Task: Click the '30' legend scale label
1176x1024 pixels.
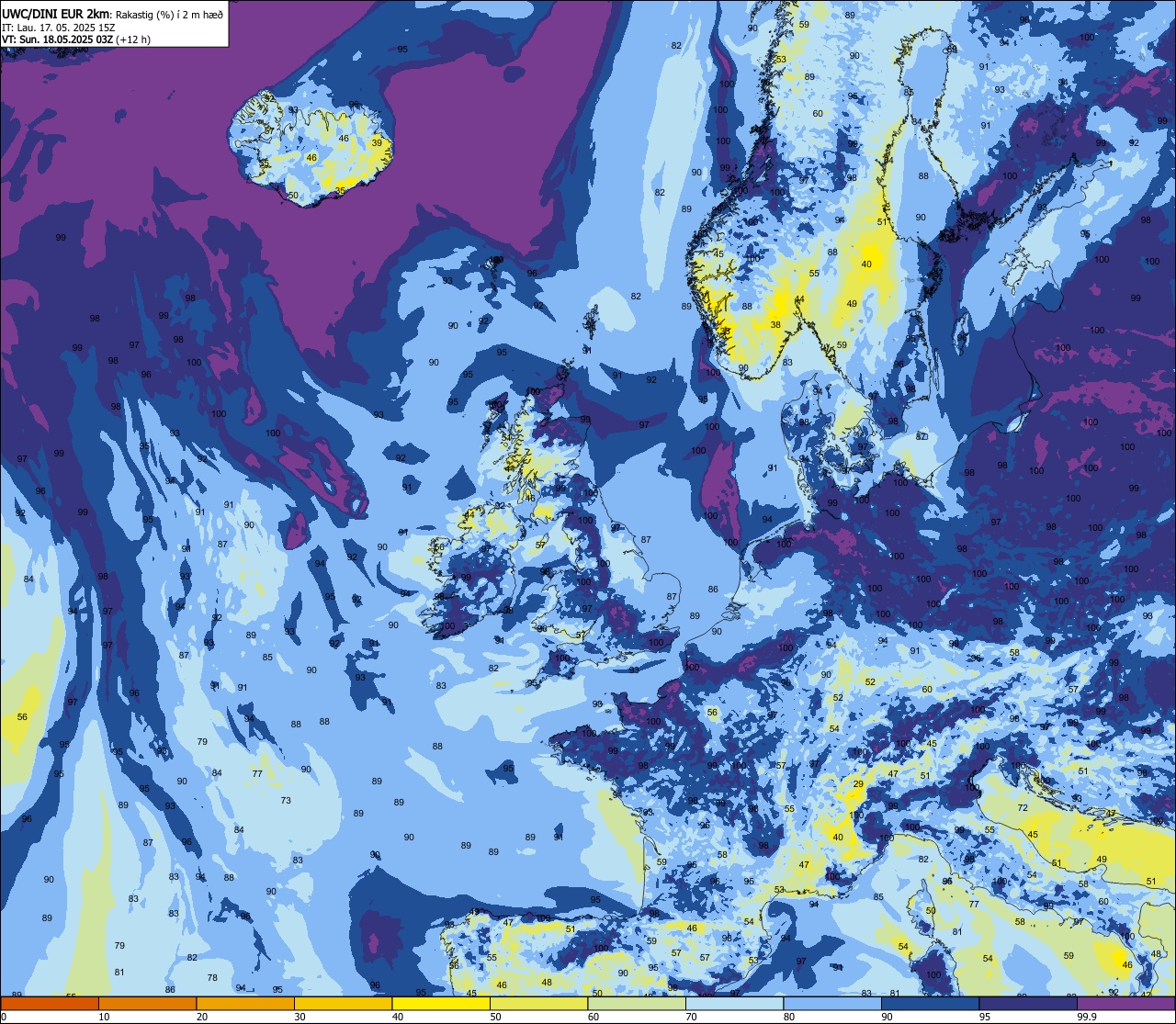Action: (x=300, y=1017)
